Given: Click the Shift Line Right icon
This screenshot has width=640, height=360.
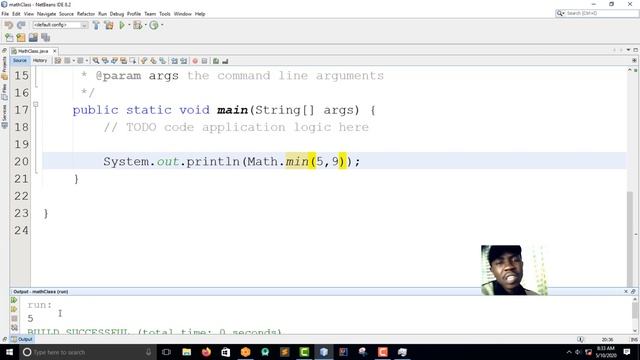Looking at the screenshot, I should click(x=184, y=61).
